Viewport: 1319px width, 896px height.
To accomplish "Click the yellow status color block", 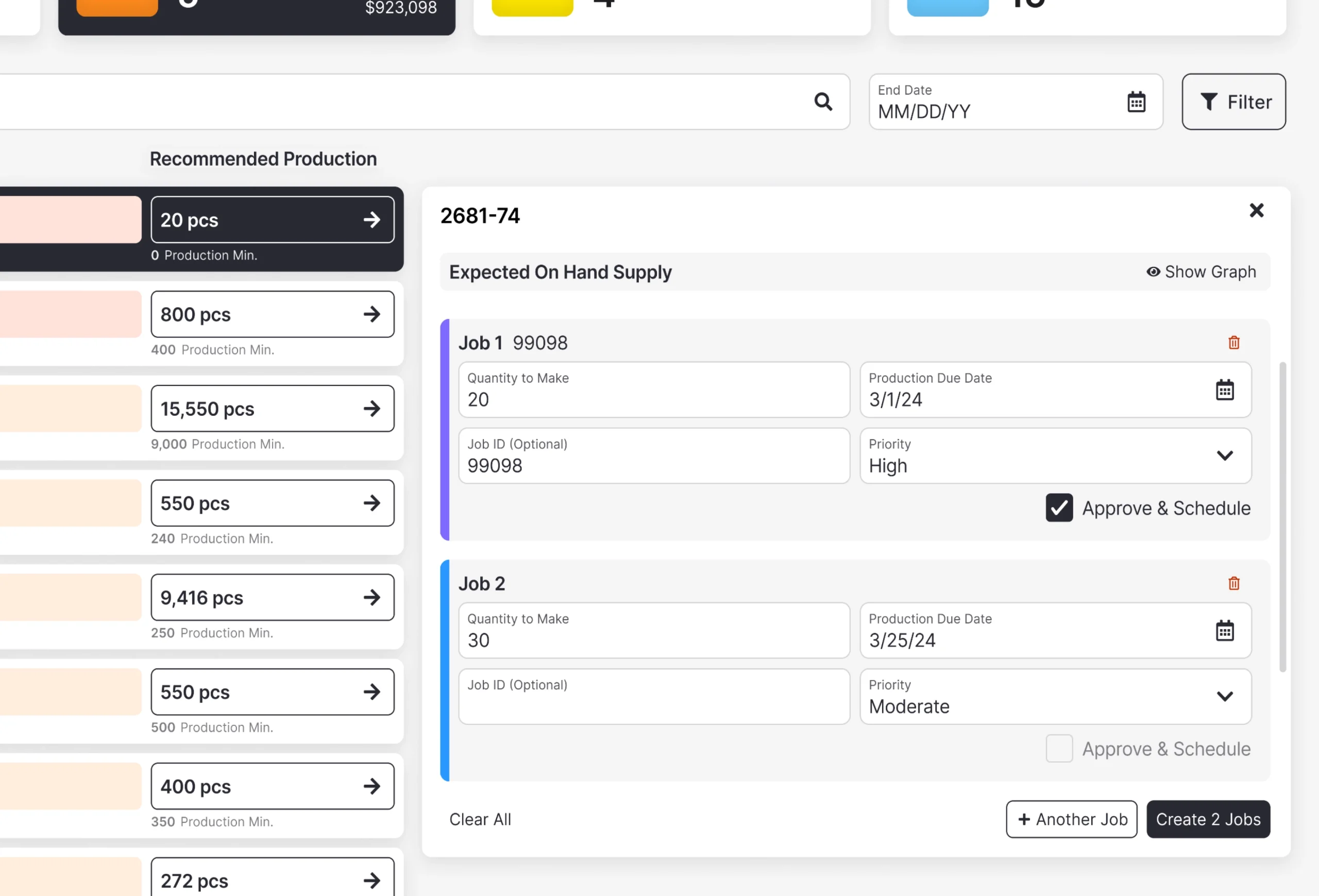I will [532, 8].
